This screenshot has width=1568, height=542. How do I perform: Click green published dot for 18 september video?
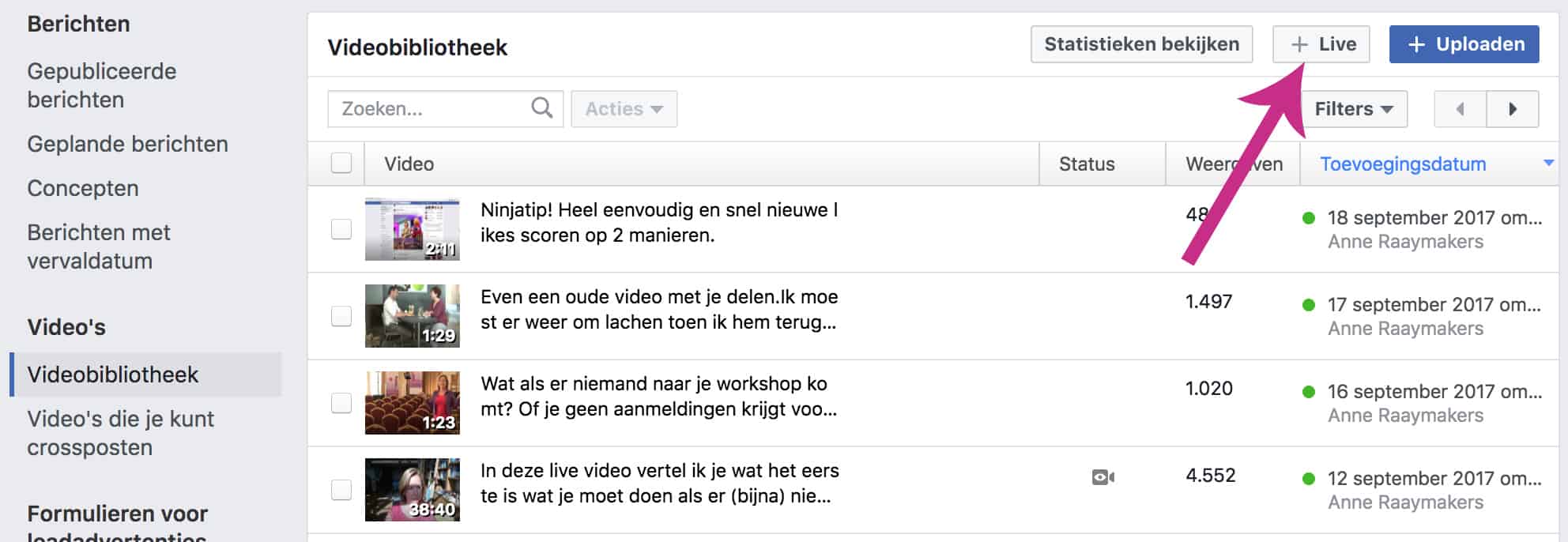(x=1309, y=218)
